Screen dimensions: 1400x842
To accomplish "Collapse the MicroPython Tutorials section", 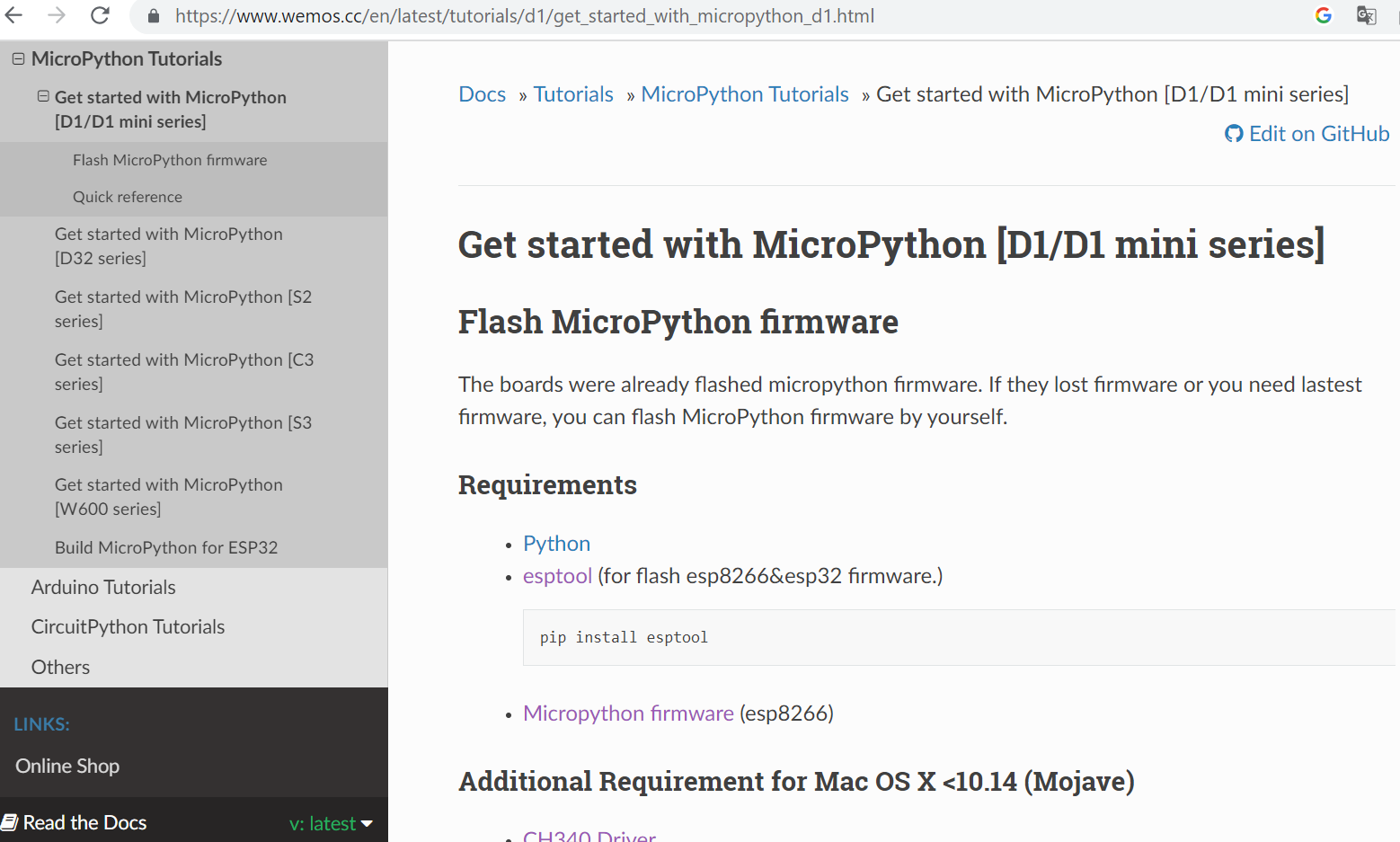I will click(18, 58).
